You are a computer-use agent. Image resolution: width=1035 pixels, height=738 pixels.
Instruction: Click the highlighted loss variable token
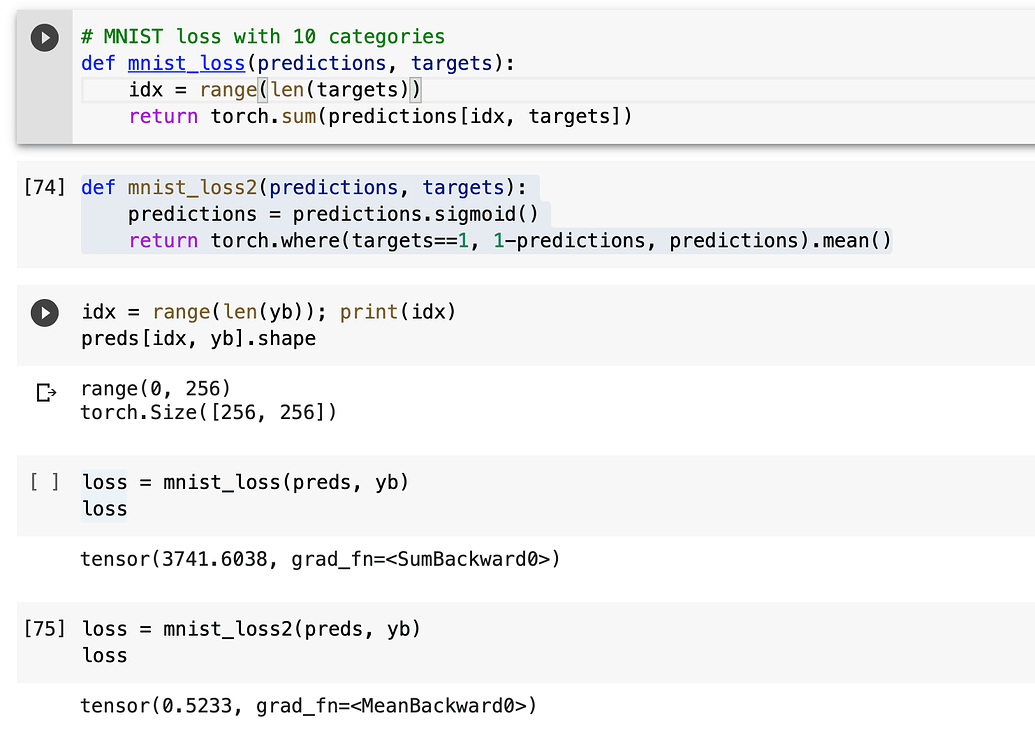(103, 508)
